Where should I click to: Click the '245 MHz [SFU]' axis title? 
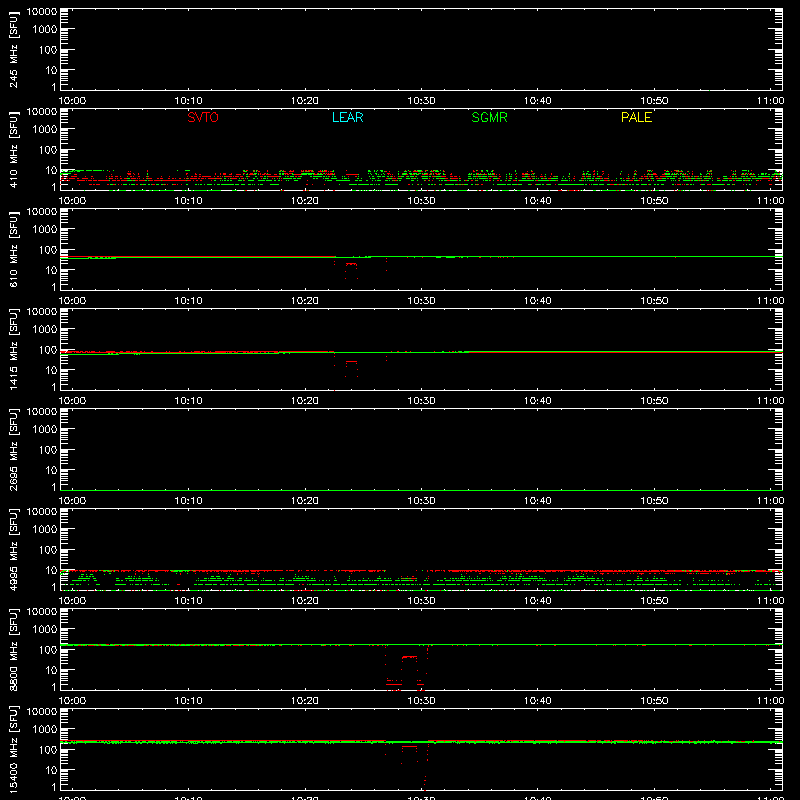click(14, 49)
